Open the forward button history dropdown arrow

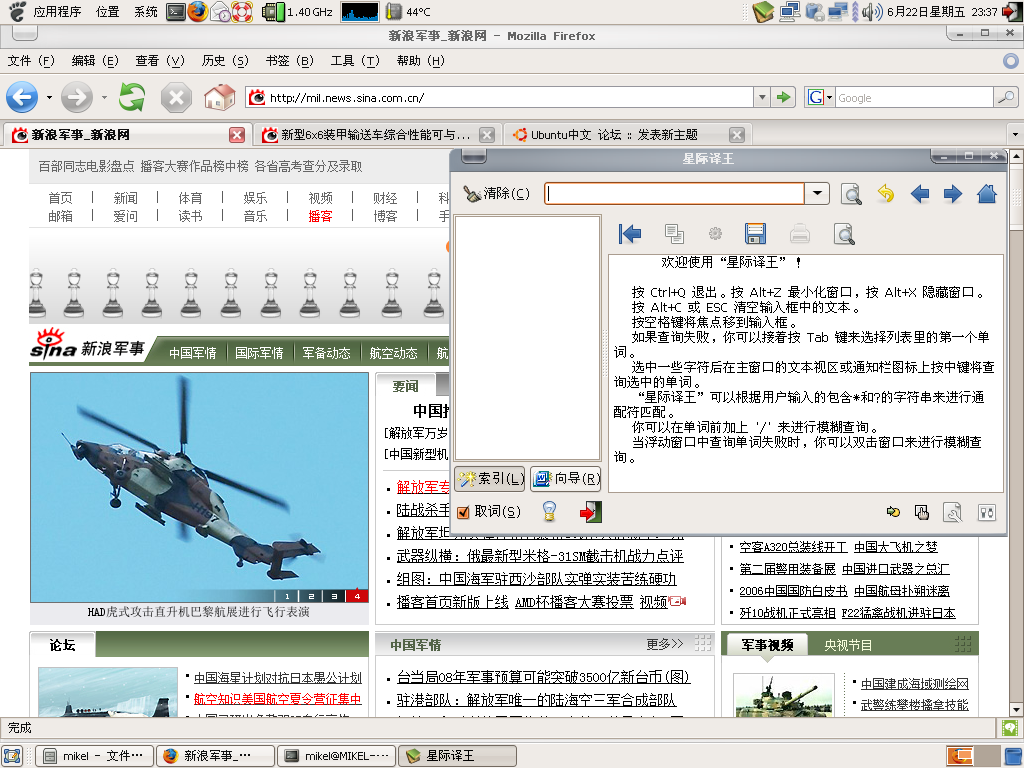(104, 98)
